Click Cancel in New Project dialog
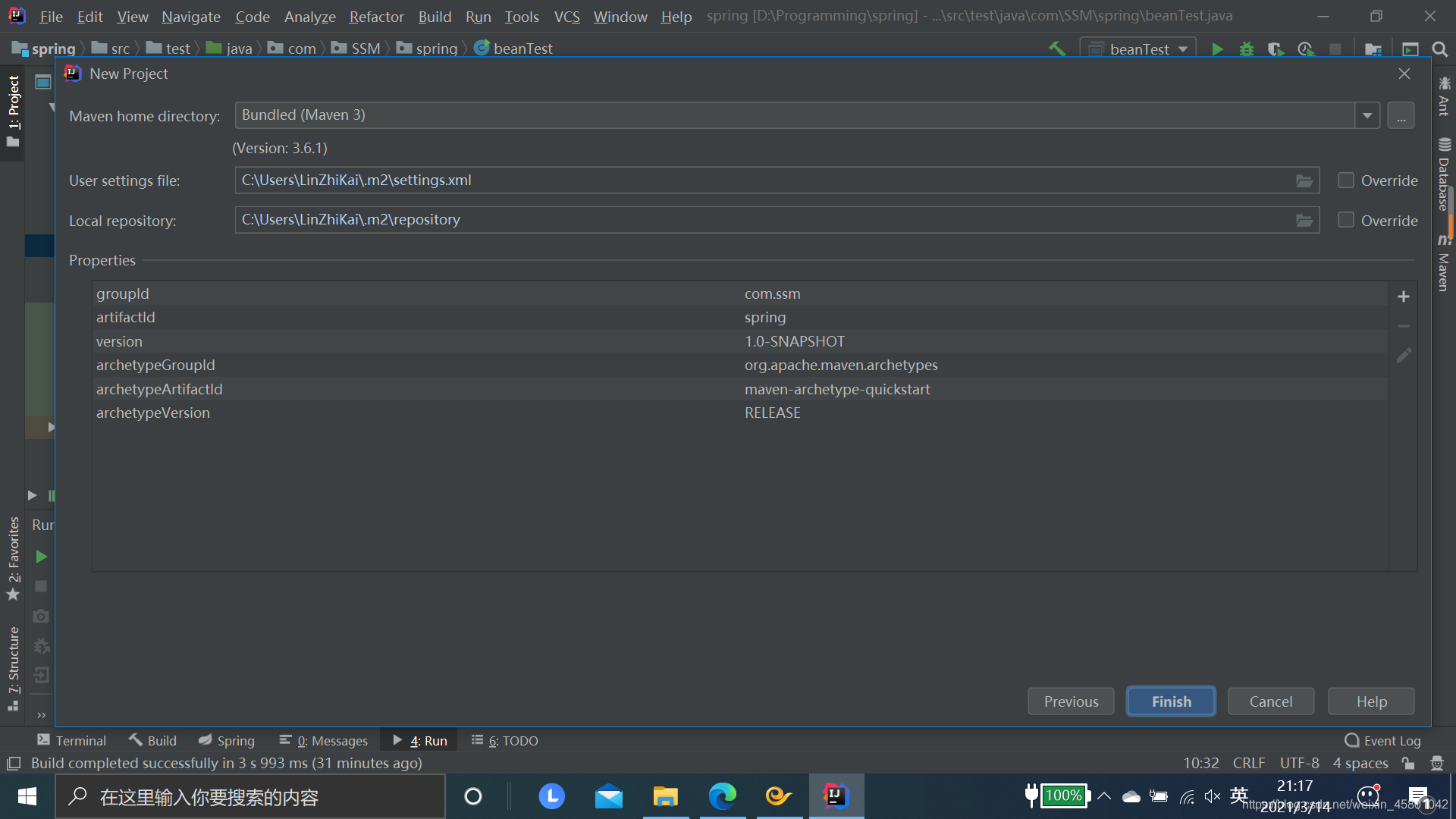Image resolution: width=1456 pixels, height=819 pixels. [1271, 701]
